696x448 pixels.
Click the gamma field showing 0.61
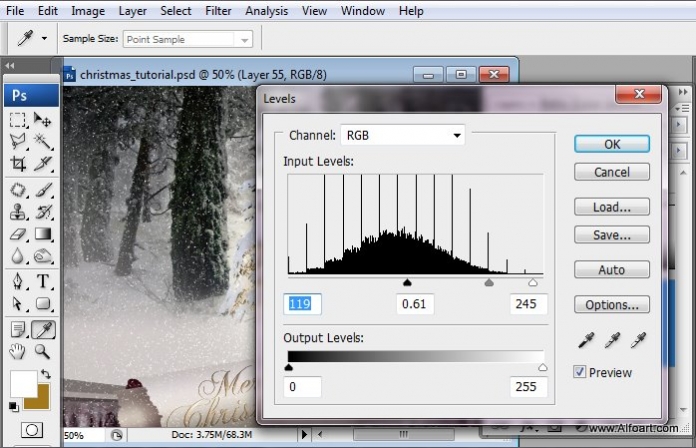[x=415, y=304]
